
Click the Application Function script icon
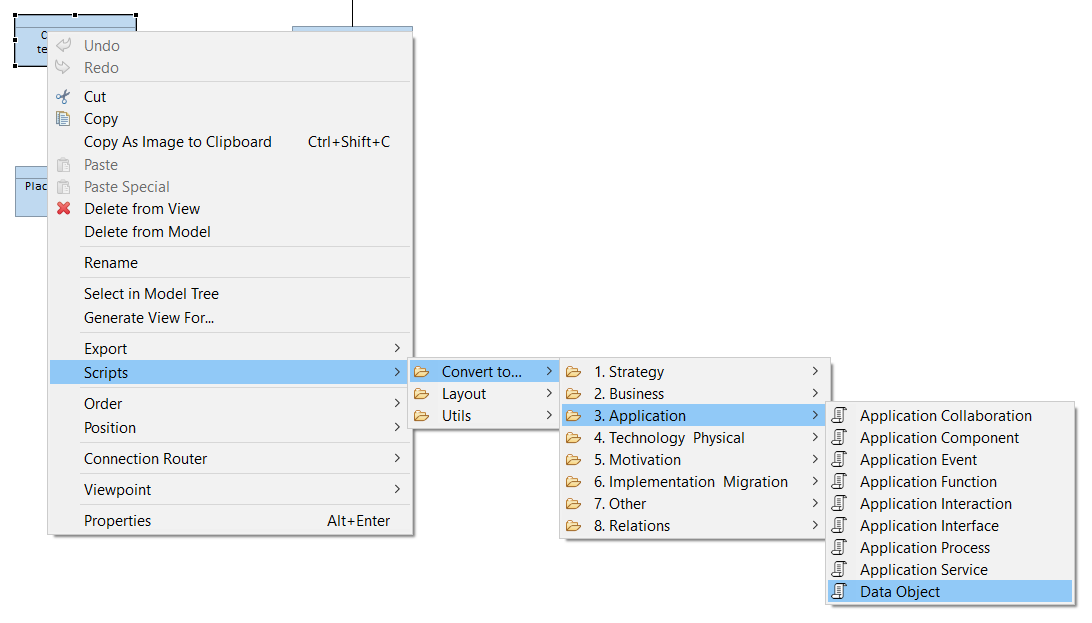[839, 482]
